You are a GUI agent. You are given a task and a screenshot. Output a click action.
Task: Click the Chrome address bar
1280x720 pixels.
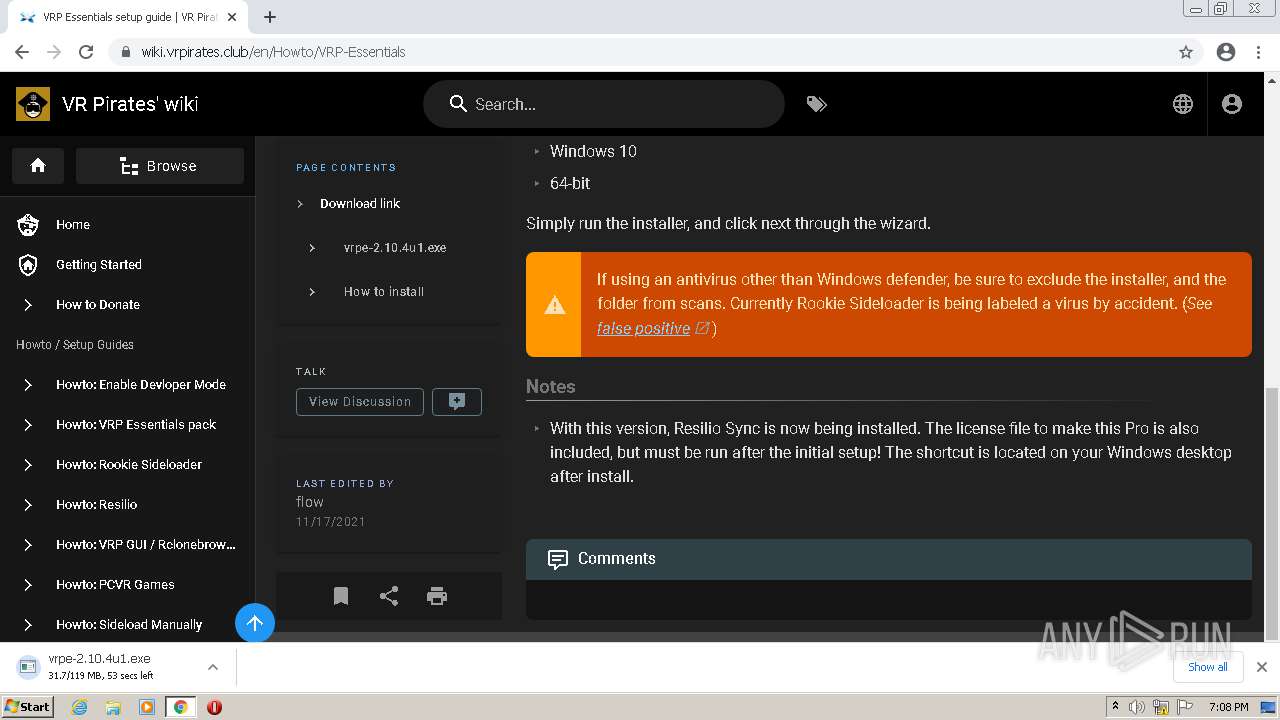pos(640,52)
